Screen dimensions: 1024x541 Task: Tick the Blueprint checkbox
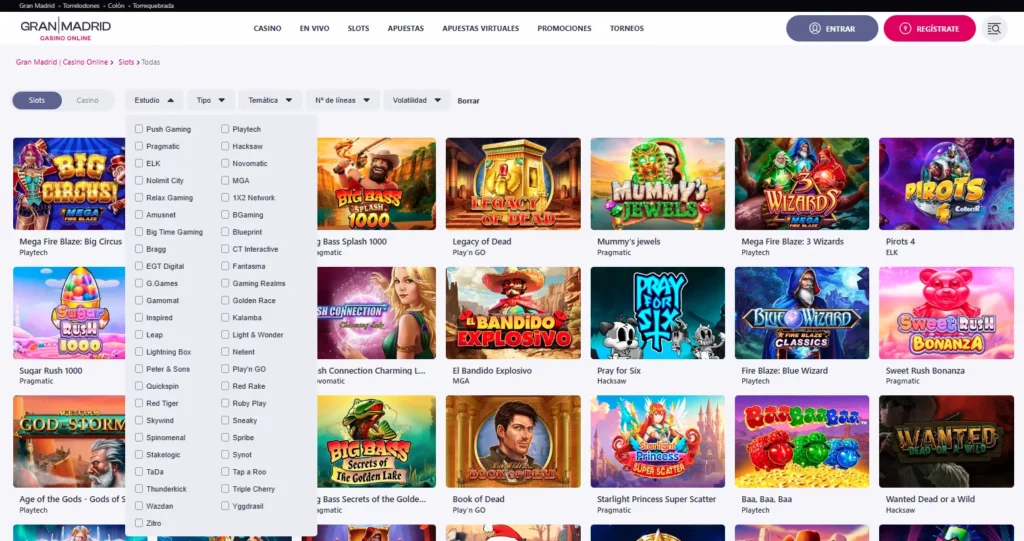tap(225, 231)
